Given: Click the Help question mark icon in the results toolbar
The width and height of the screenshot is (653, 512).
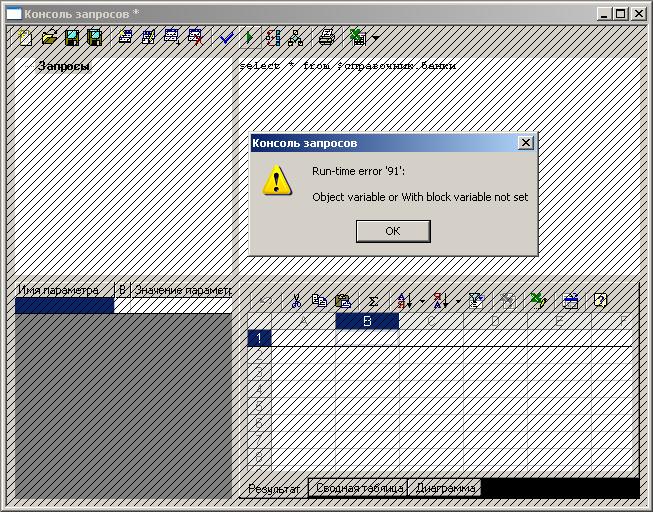Looking at the screenshot, I should pyautogui.click(x=600, y=300).
